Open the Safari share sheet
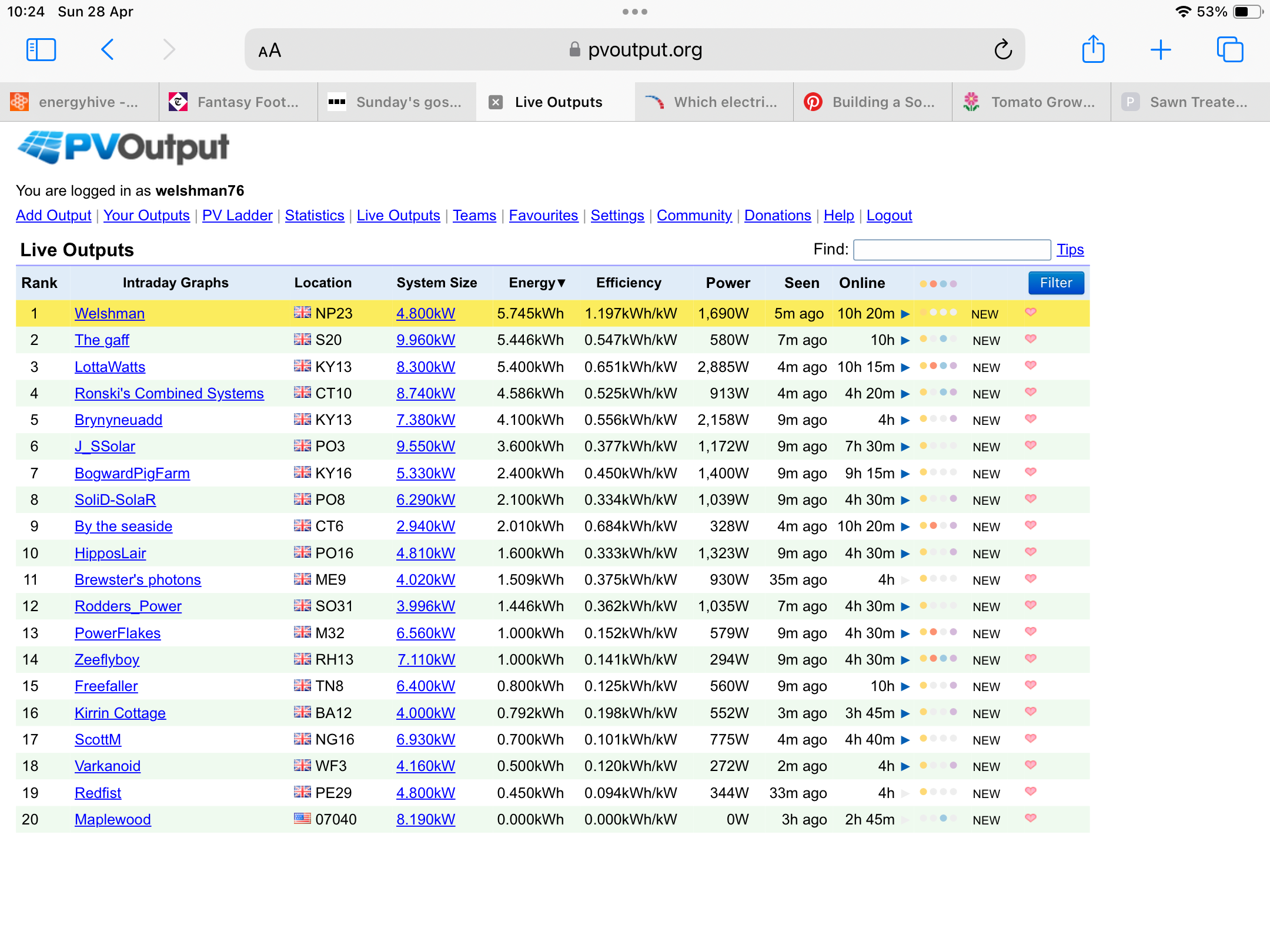 tap(1094, 49)
